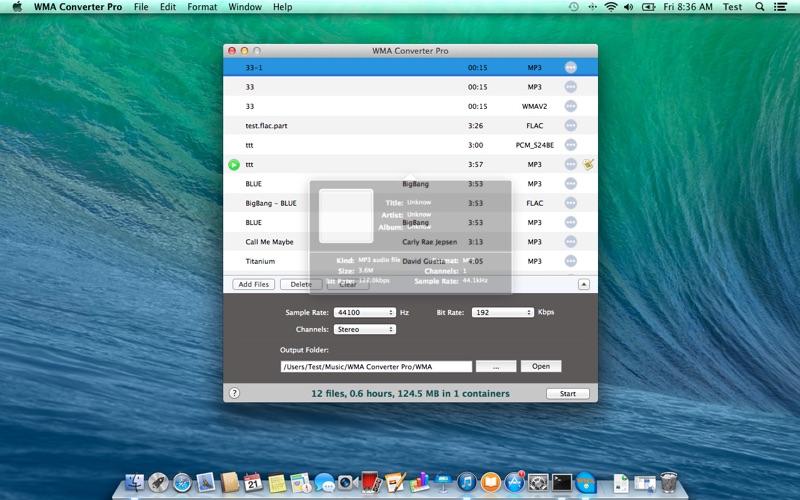Click the volume icon in menu bar

pyautogui.click(x=629, y=7)
